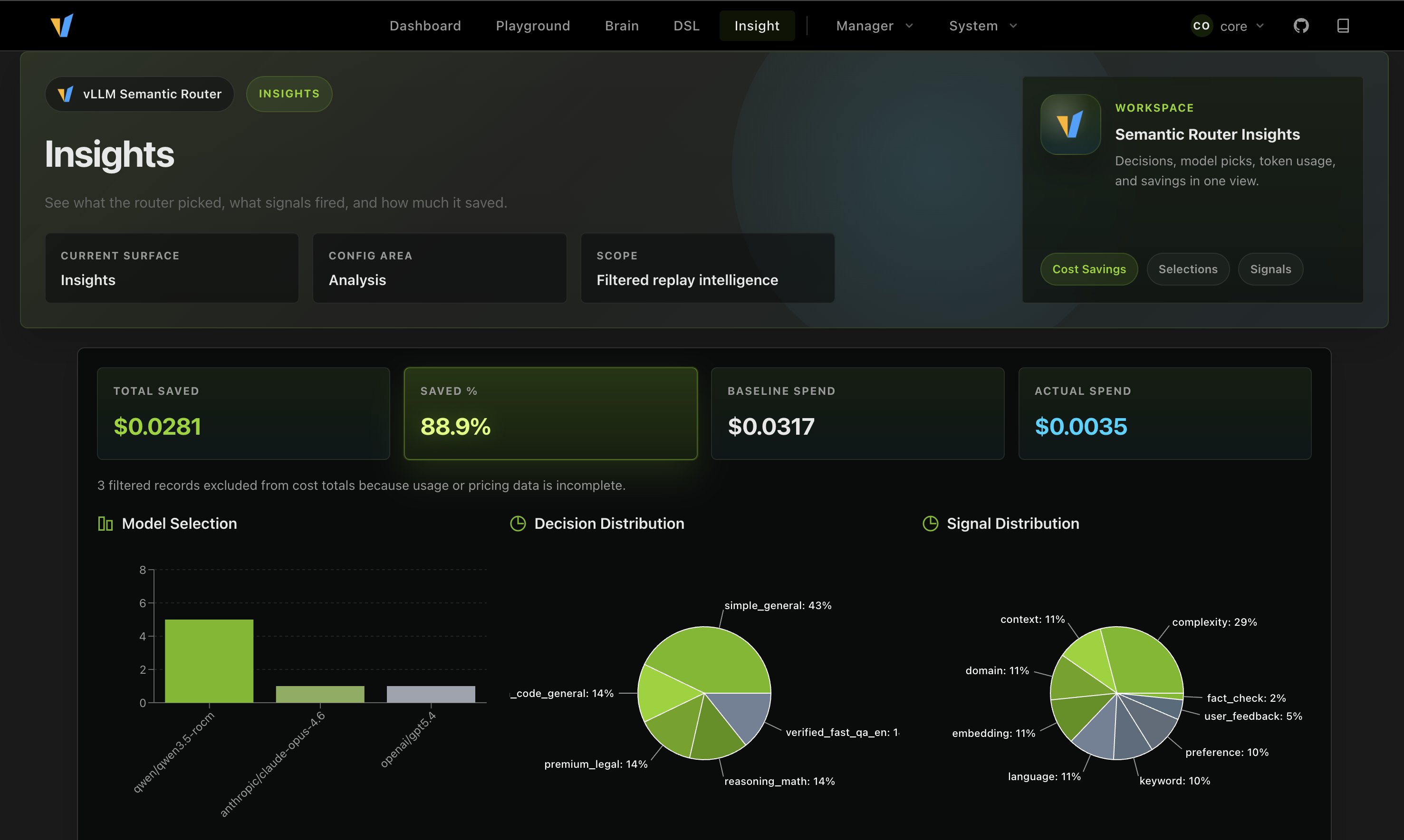The height and width of the screenshot is (840, 1404).
Task: Open the GitHub icon in the navbar
Action: coord(1301,26)
